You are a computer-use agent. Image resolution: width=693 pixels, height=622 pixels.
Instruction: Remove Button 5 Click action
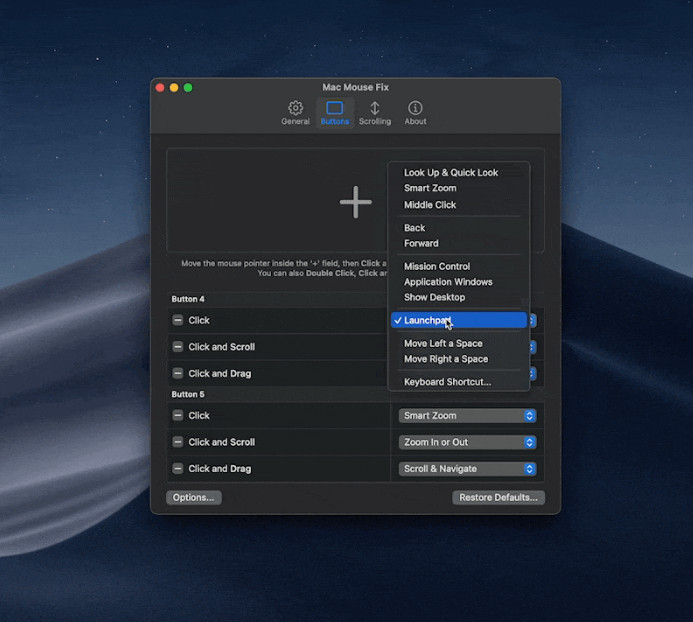178,416
